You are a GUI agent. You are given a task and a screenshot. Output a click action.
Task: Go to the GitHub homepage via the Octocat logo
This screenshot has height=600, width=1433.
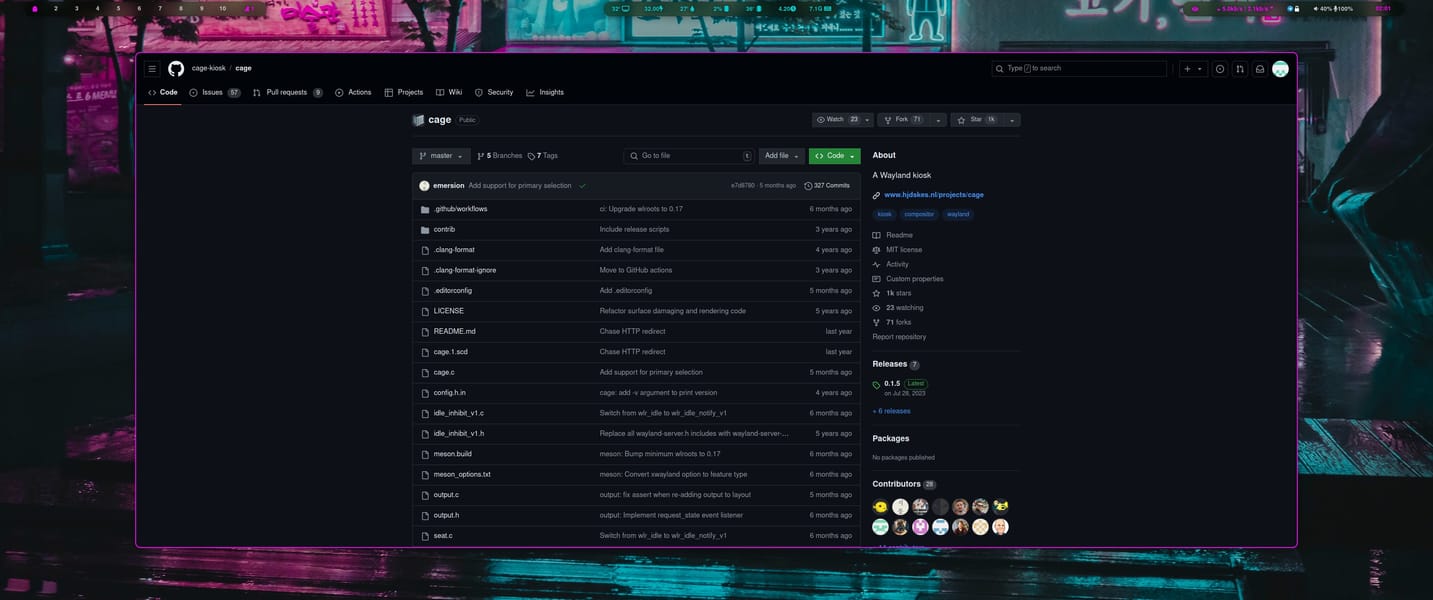point(176,69)
